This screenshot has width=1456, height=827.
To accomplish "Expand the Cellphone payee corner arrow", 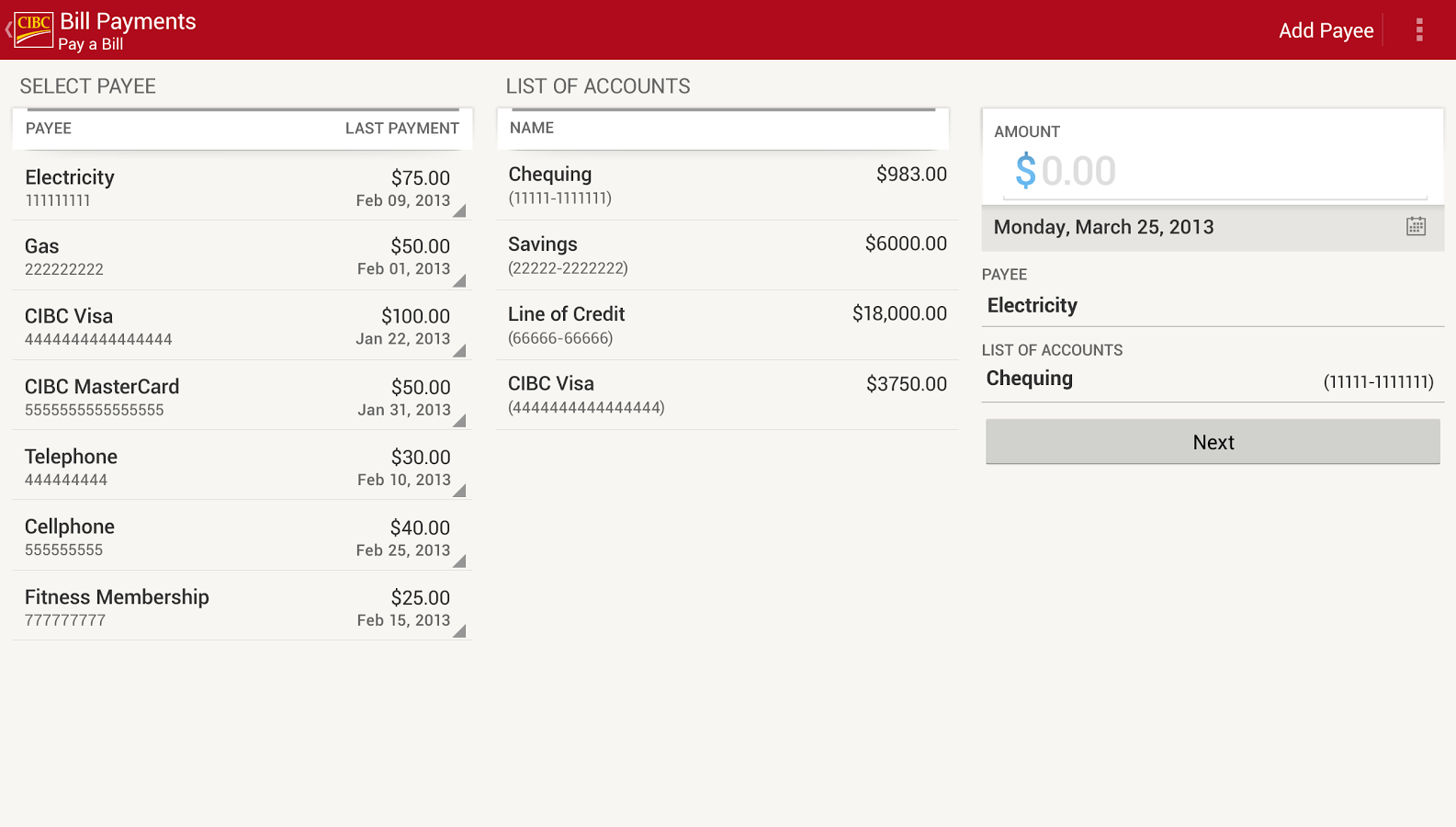I will tap(459, 561).
